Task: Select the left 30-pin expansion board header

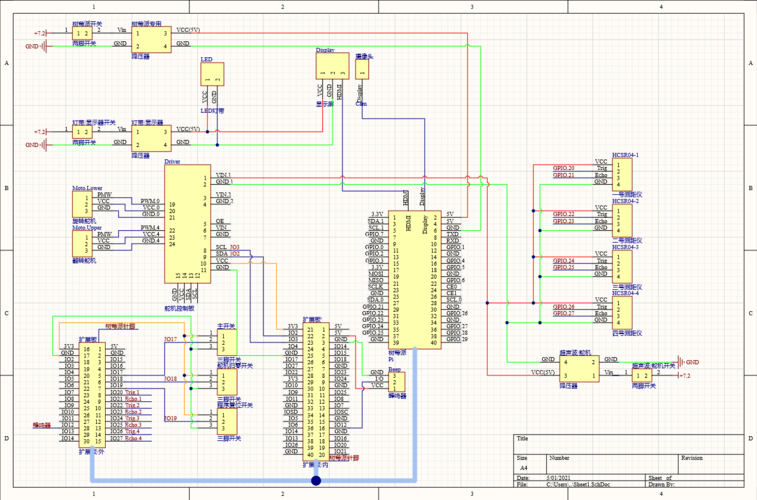Action: click(93, 394)
